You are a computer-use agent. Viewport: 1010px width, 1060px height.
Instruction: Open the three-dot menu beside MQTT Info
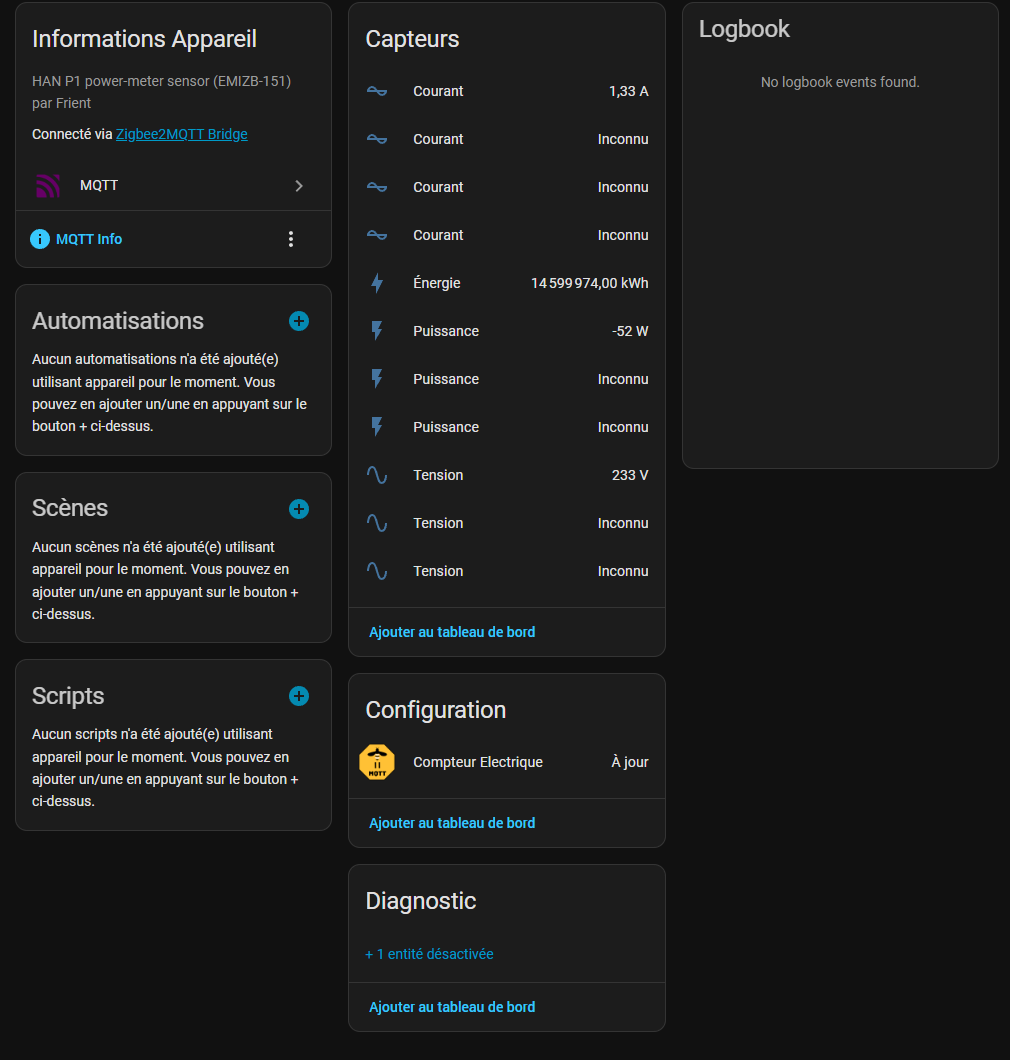291,239
